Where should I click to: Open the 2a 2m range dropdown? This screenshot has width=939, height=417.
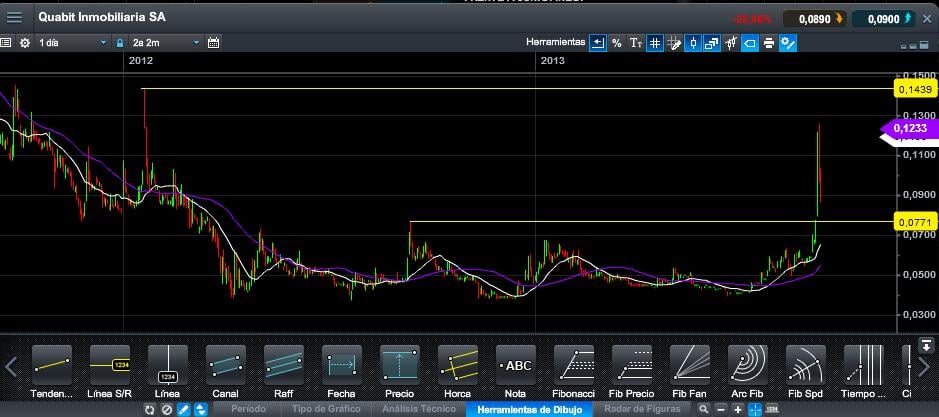pyautogui.click(x=165, y=43)
